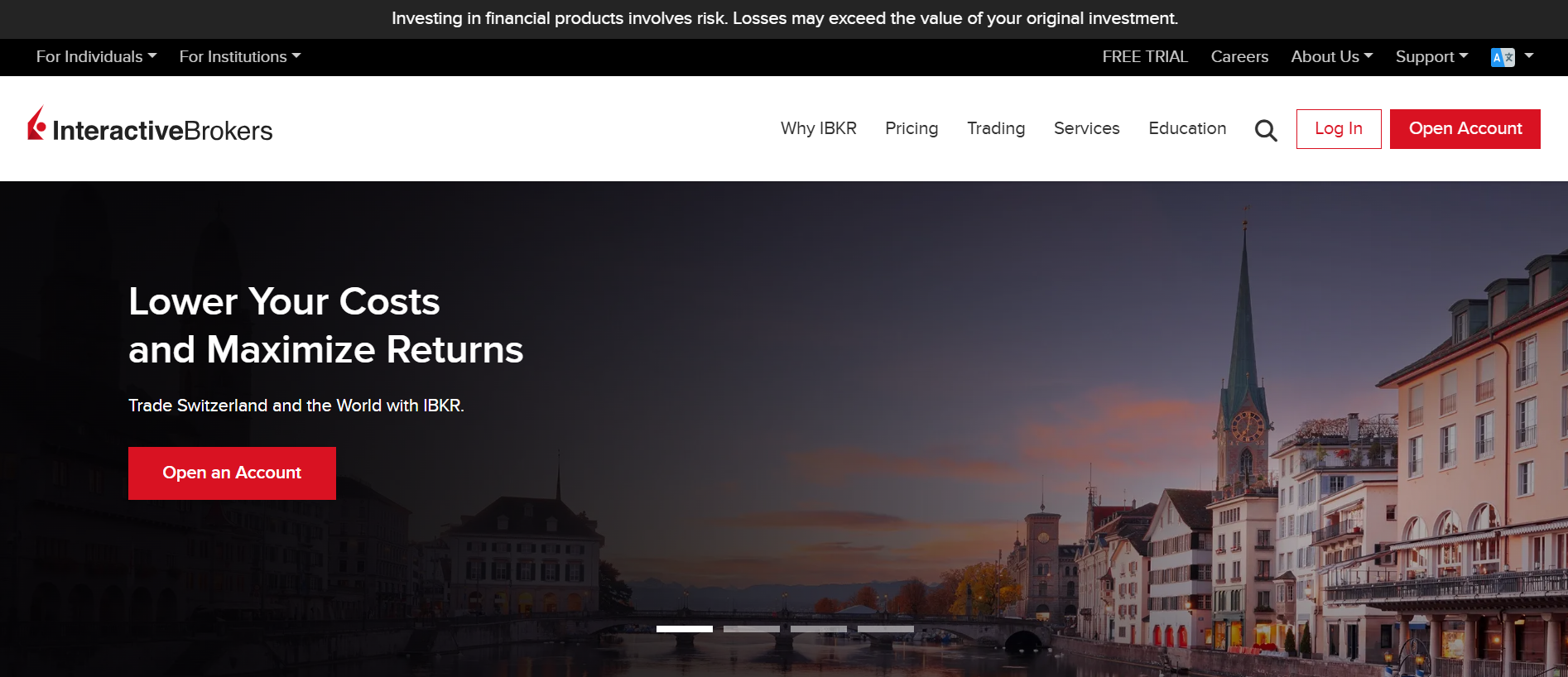This screenshot has width=1568, height=677.
Task: Select the first carousel slide indicator
Action: [685, 629]
